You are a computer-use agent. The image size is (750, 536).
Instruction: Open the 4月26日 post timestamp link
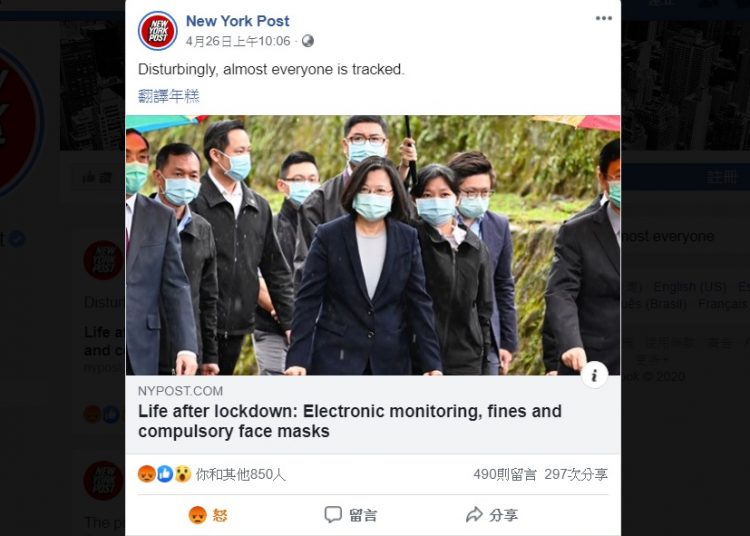(x=238, y=41)
